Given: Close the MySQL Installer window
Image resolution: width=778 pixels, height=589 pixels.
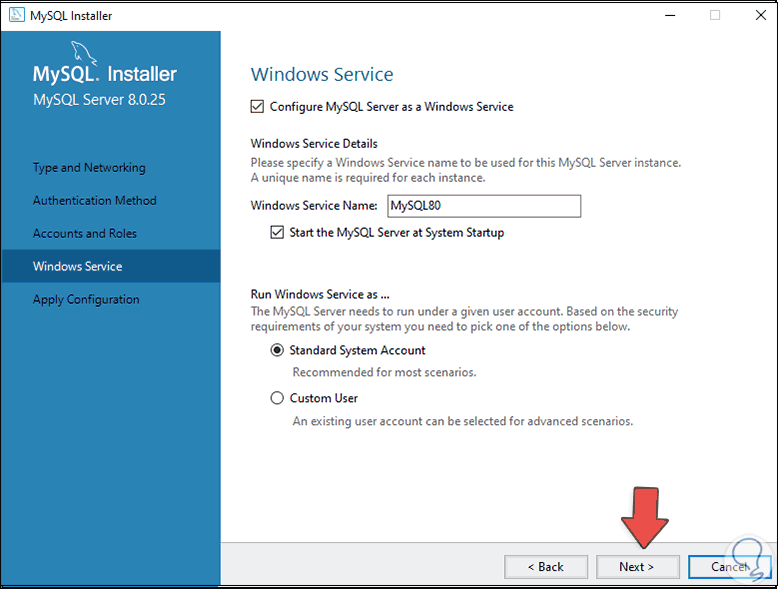Looking at the screenshot, I should pos(761,15).
